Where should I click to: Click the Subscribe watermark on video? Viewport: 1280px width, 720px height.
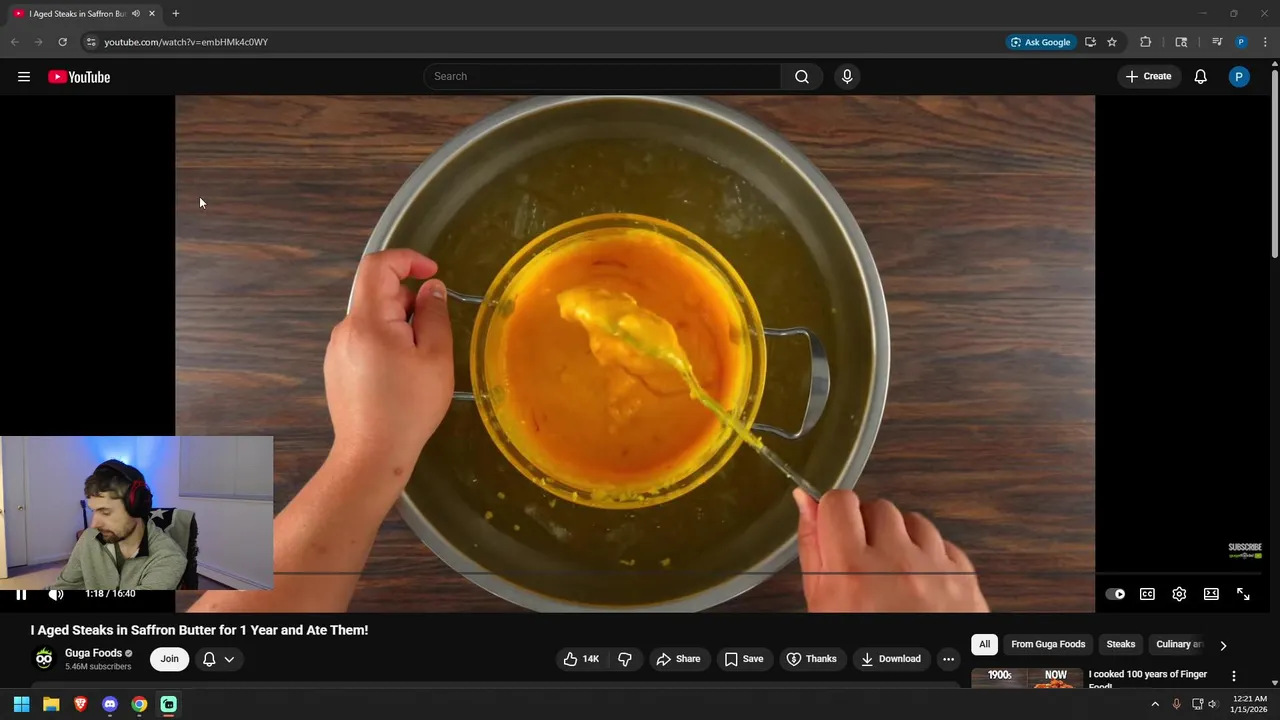[x=1245, y=550]
